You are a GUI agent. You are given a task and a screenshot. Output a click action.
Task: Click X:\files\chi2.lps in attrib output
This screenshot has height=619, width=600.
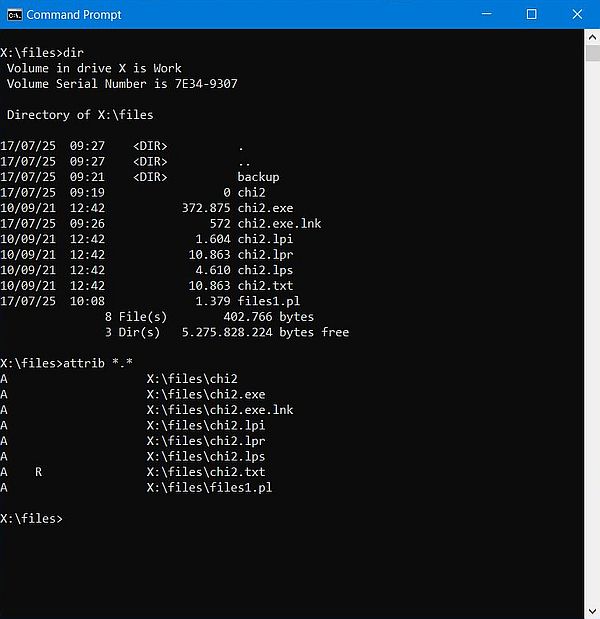click(x=206, y=456)
